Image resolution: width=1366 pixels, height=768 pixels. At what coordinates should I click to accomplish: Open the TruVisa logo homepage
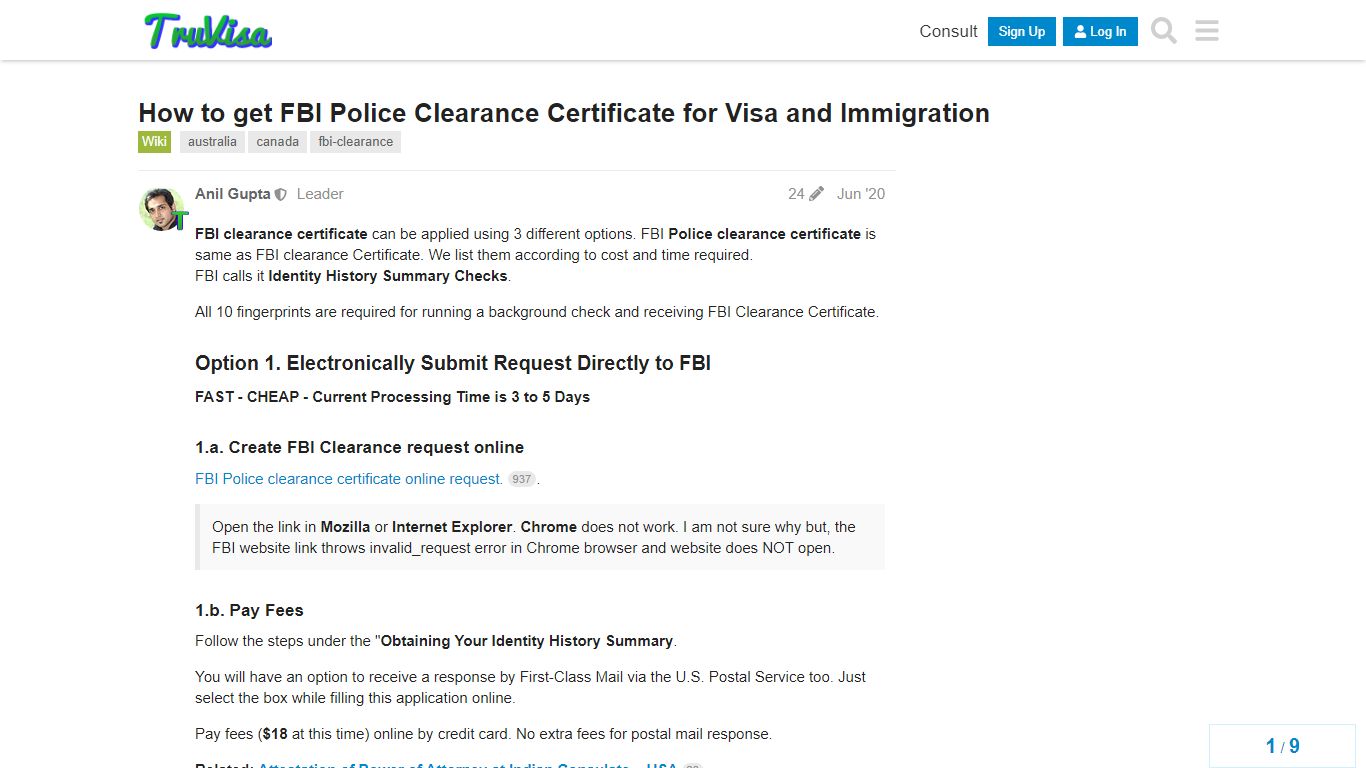(x=208, y=31)
